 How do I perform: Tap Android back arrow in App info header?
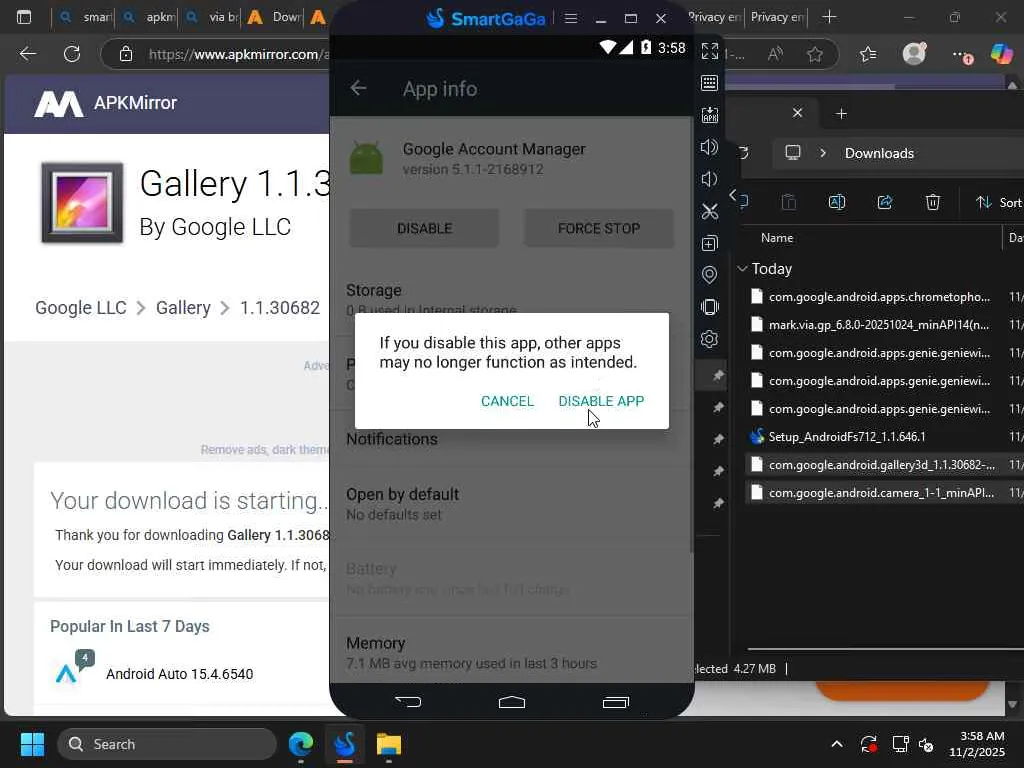point(358,88)
